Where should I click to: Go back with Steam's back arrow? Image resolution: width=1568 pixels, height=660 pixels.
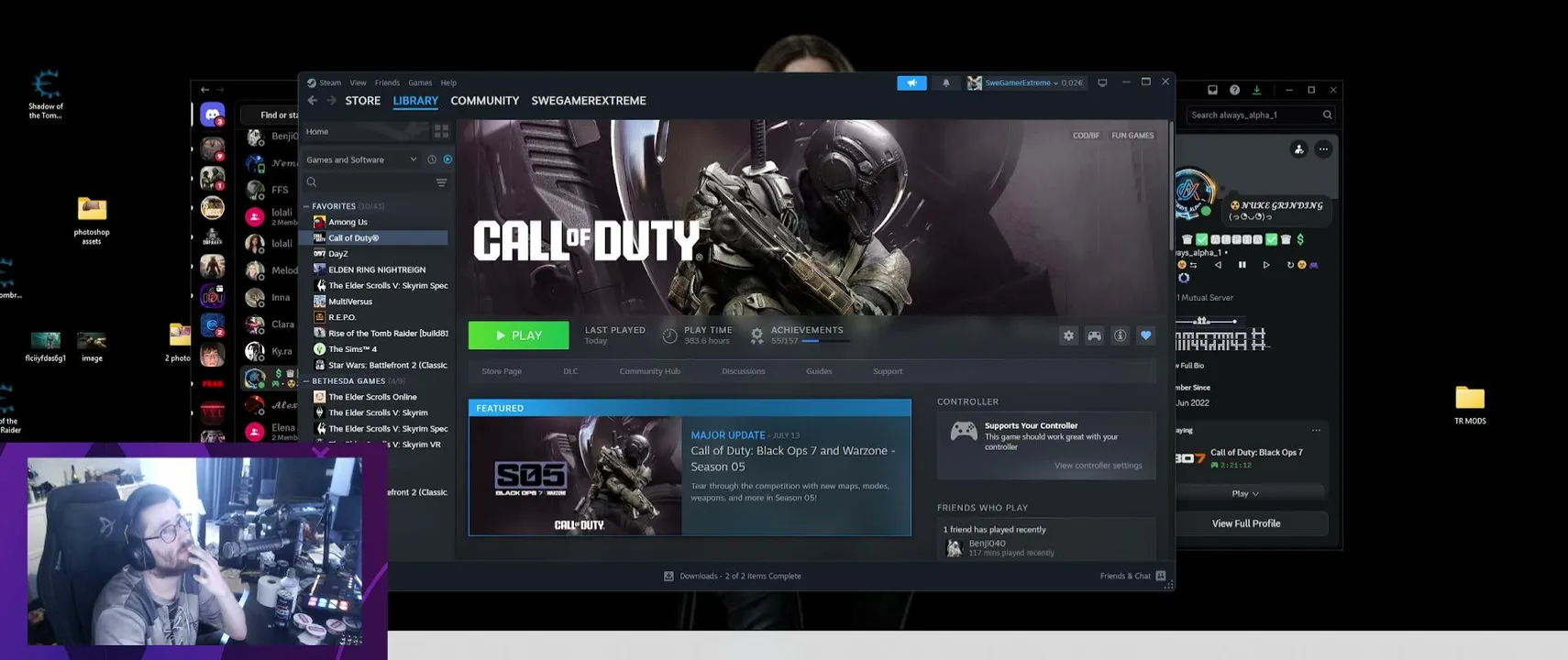[x=313, y=101]
